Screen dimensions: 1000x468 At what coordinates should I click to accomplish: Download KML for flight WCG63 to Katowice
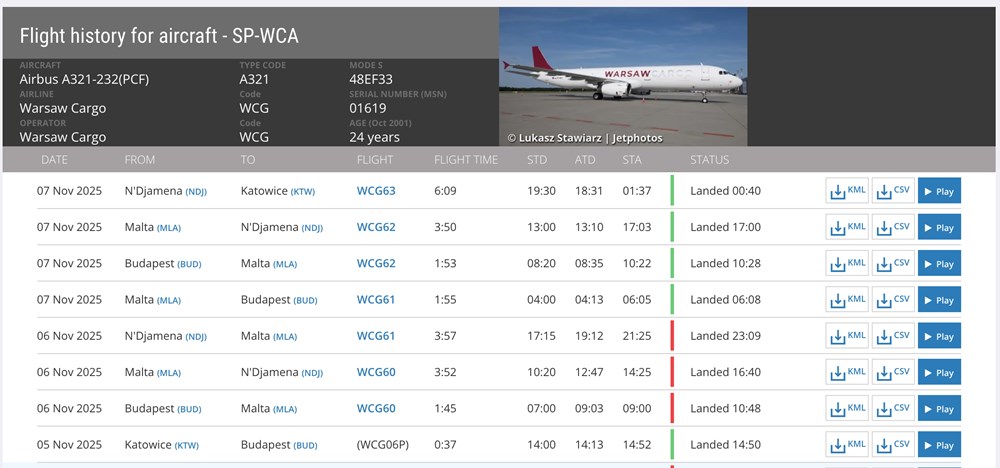[x=846, y=191]
